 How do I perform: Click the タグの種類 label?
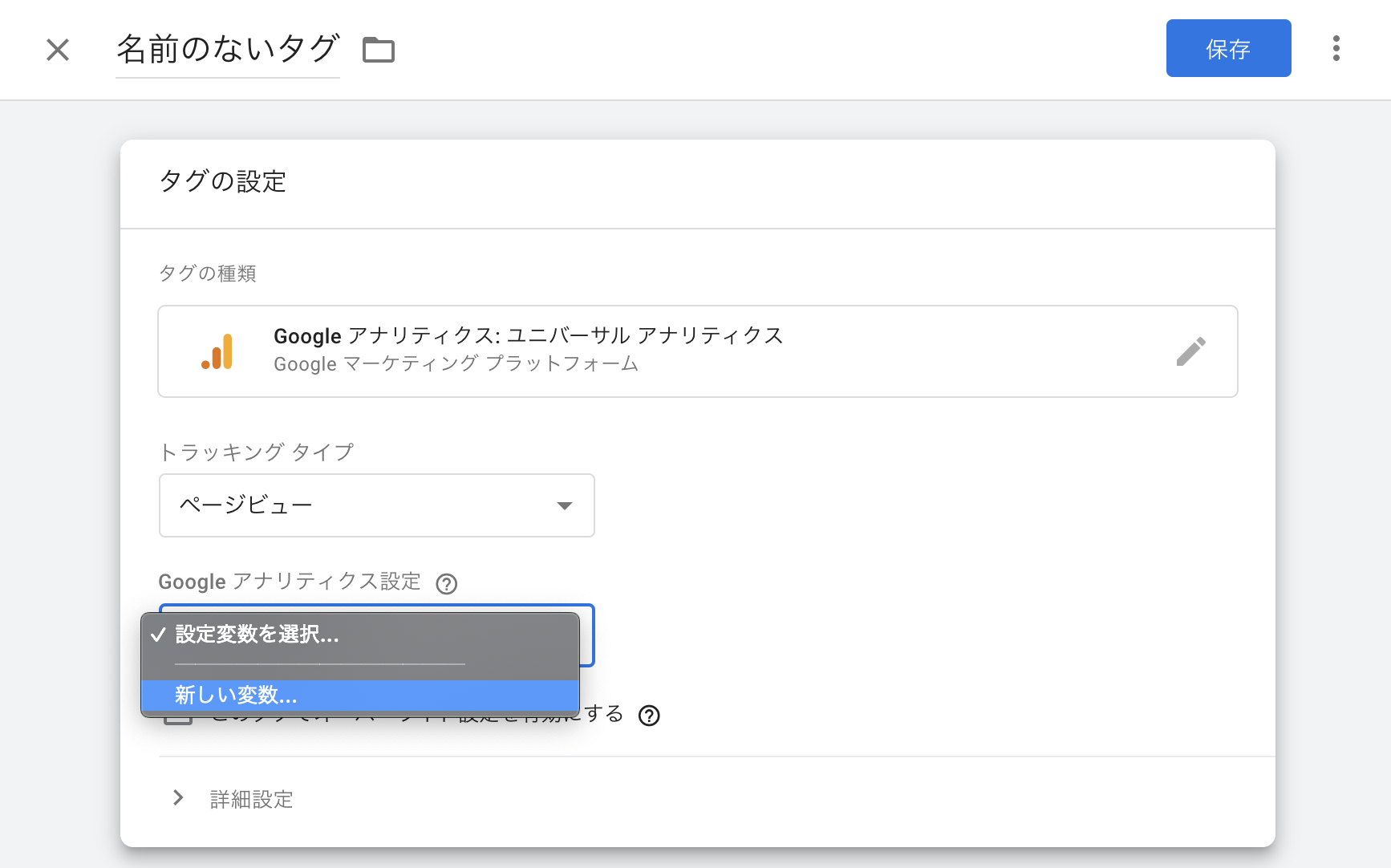point(208,274)
